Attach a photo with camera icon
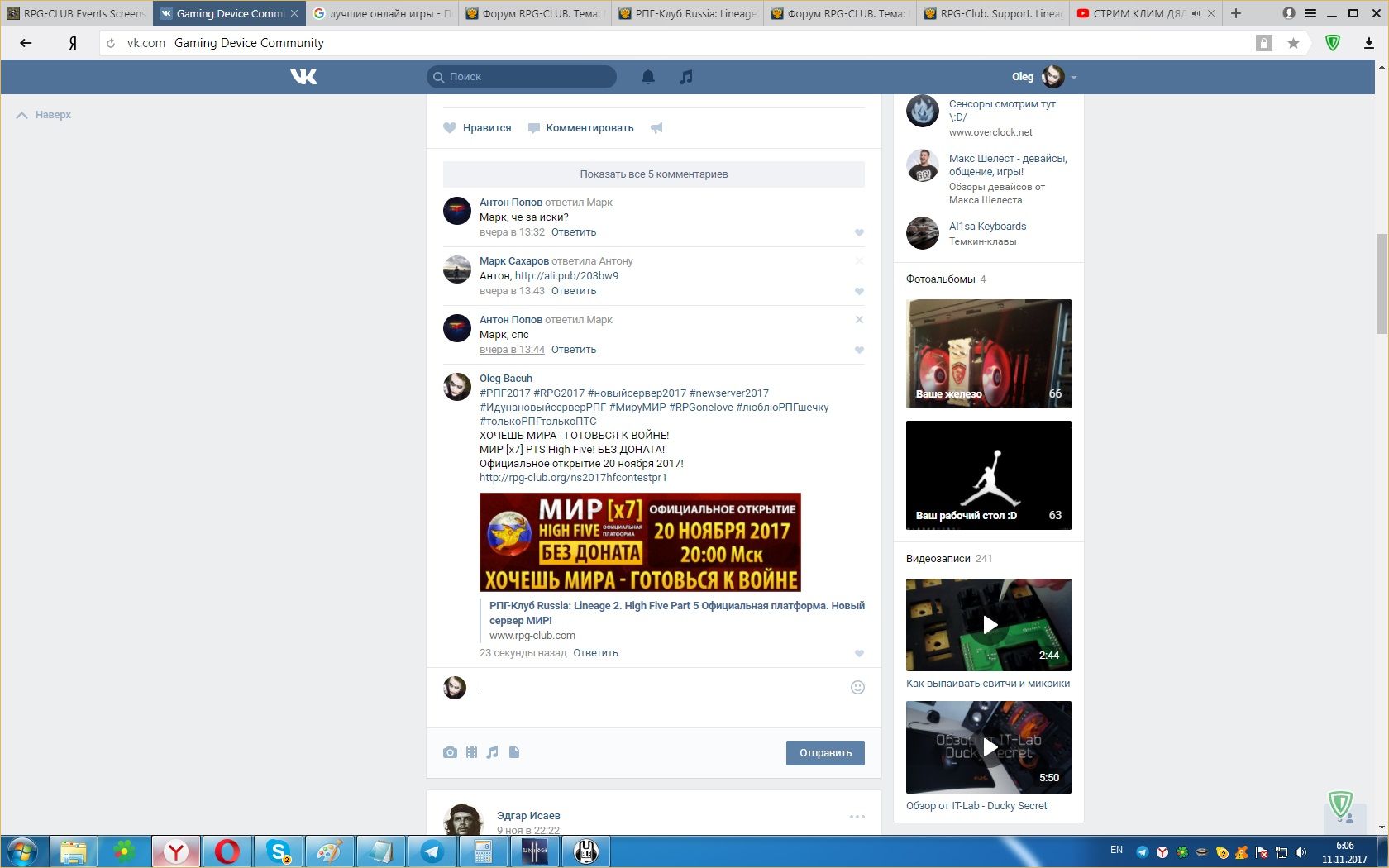Viewport: 1389px width, 868px height. click(x=450, y=752)
